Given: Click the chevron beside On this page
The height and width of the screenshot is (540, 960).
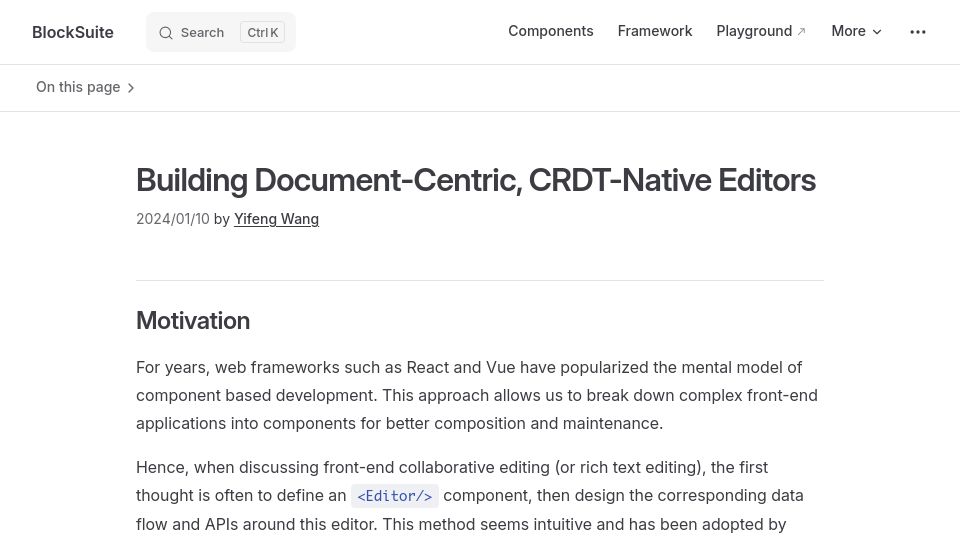Looking at the screenshot, I should coord(130,88).
